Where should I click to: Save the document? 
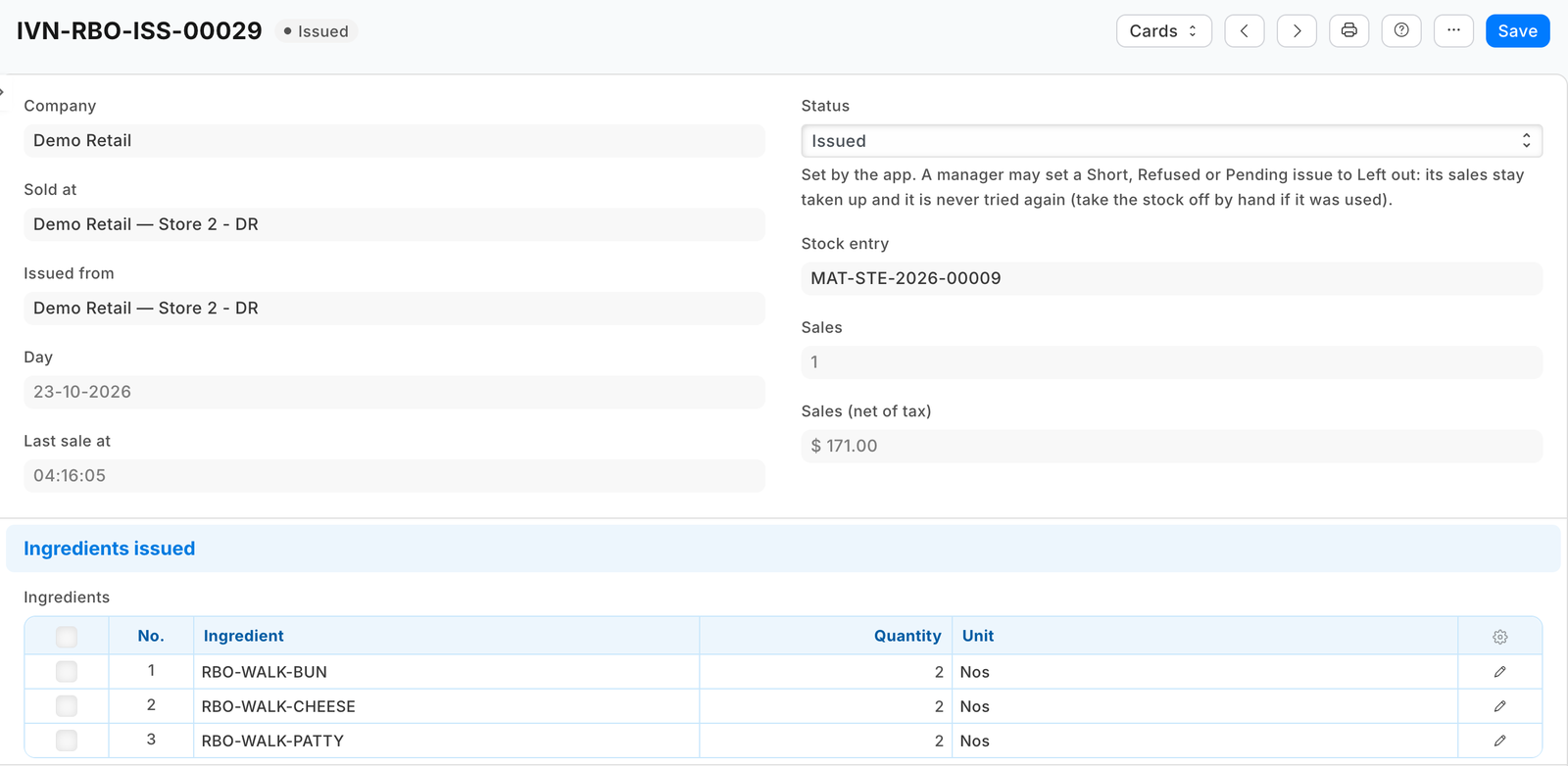coord(1517,31)
